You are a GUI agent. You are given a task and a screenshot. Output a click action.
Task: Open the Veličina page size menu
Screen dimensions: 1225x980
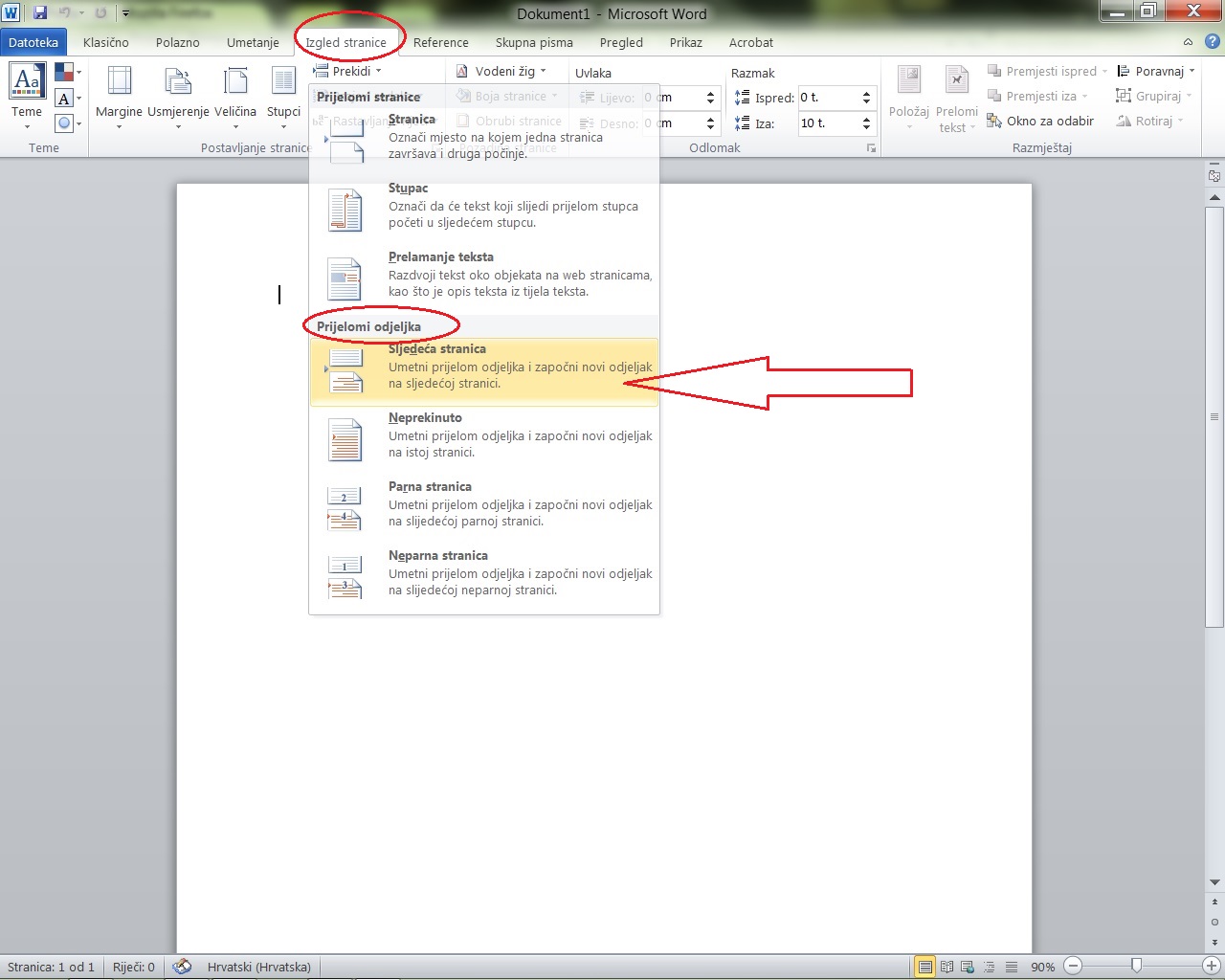click(x=235, y=95)
